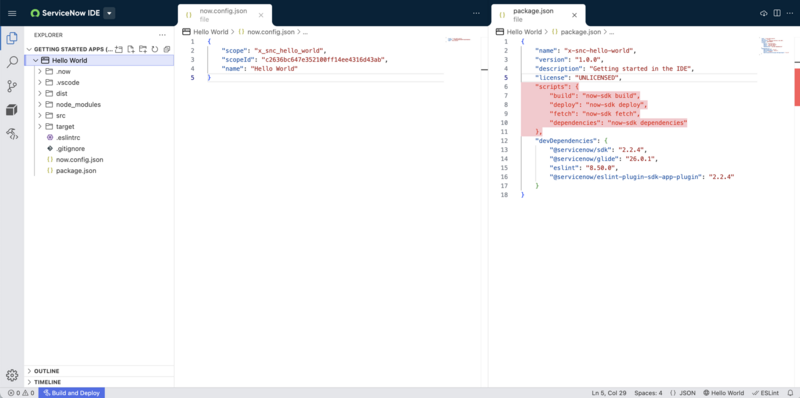Click the New File icon in Explorer
The image size is (800, 398).
pos(131,49)
